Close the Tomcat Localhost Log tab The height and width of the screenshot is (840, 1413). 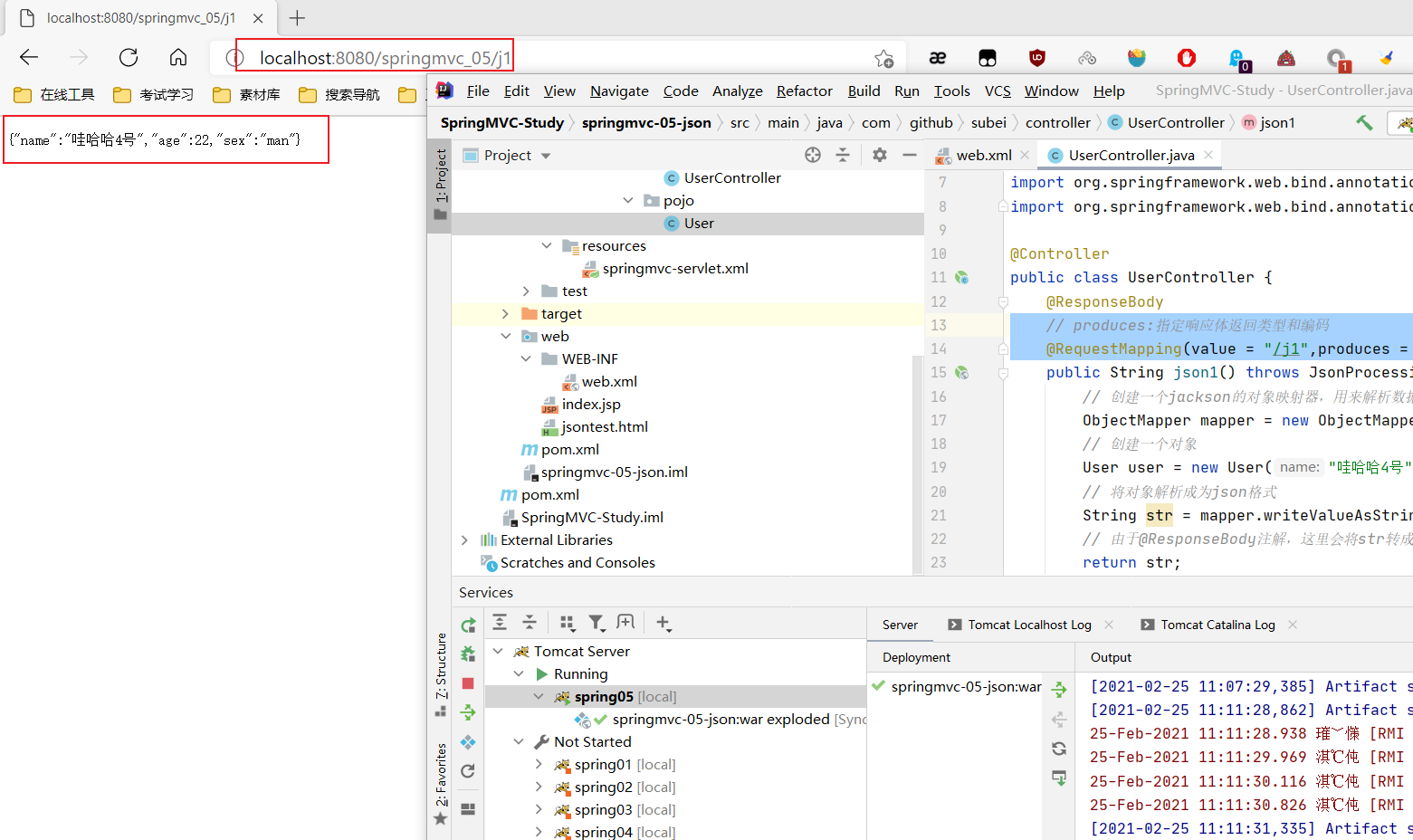click(x=1109, y=625)
